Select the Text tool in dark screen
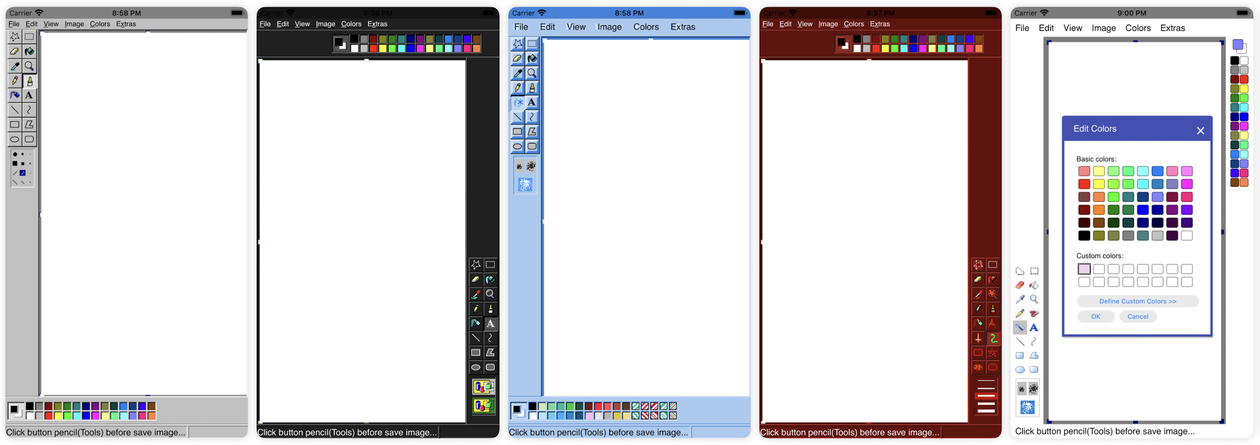The image size is (1260, 445). [490, 323]
